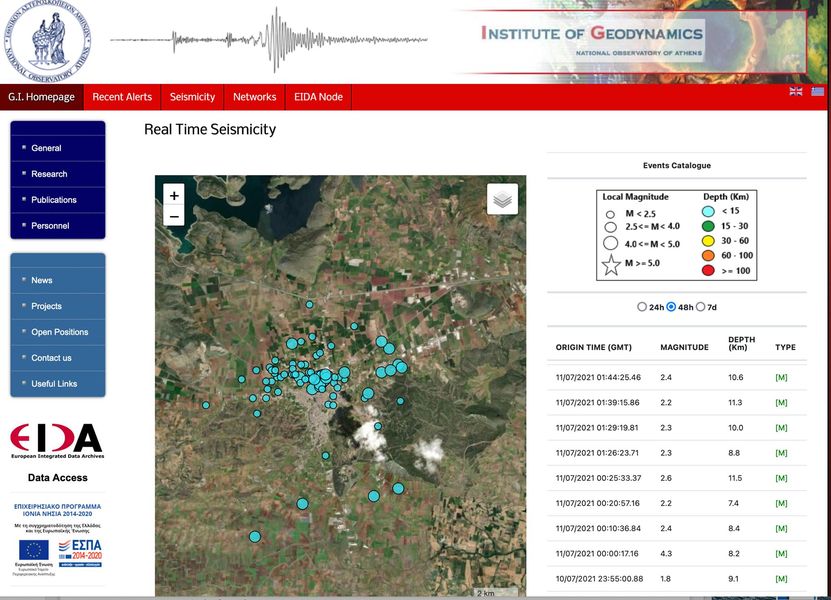Go to the Recent Alerts tab
831x600 pixels.
(122, 97)
